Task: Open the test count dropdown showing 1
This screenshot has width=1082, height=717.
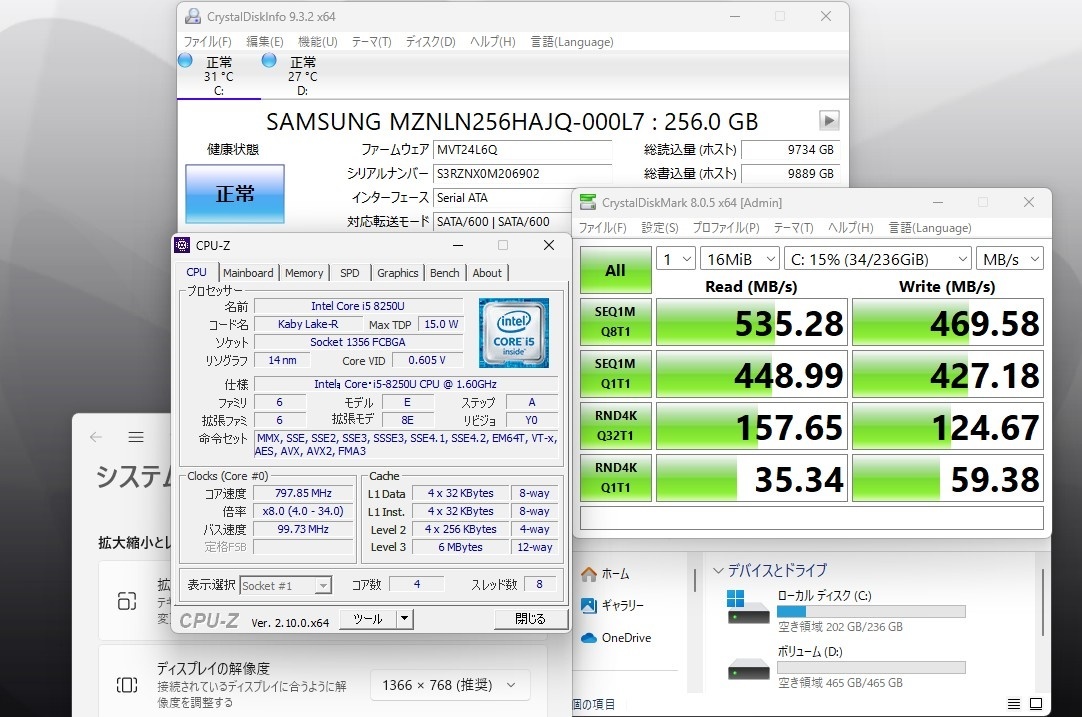Action: [675, 259]
